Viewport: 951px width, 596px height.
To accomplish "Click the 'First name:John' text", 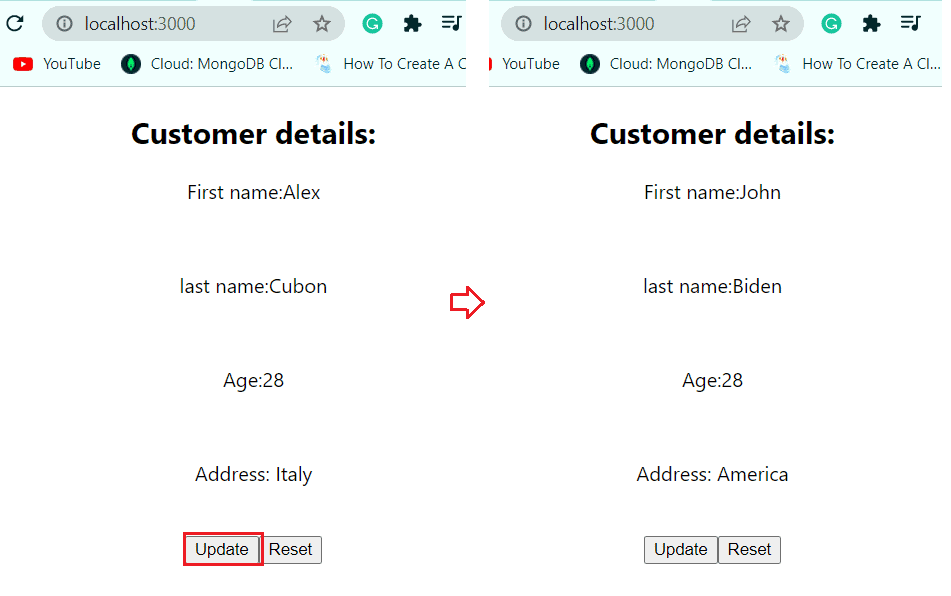I will (x=713, y=192).
